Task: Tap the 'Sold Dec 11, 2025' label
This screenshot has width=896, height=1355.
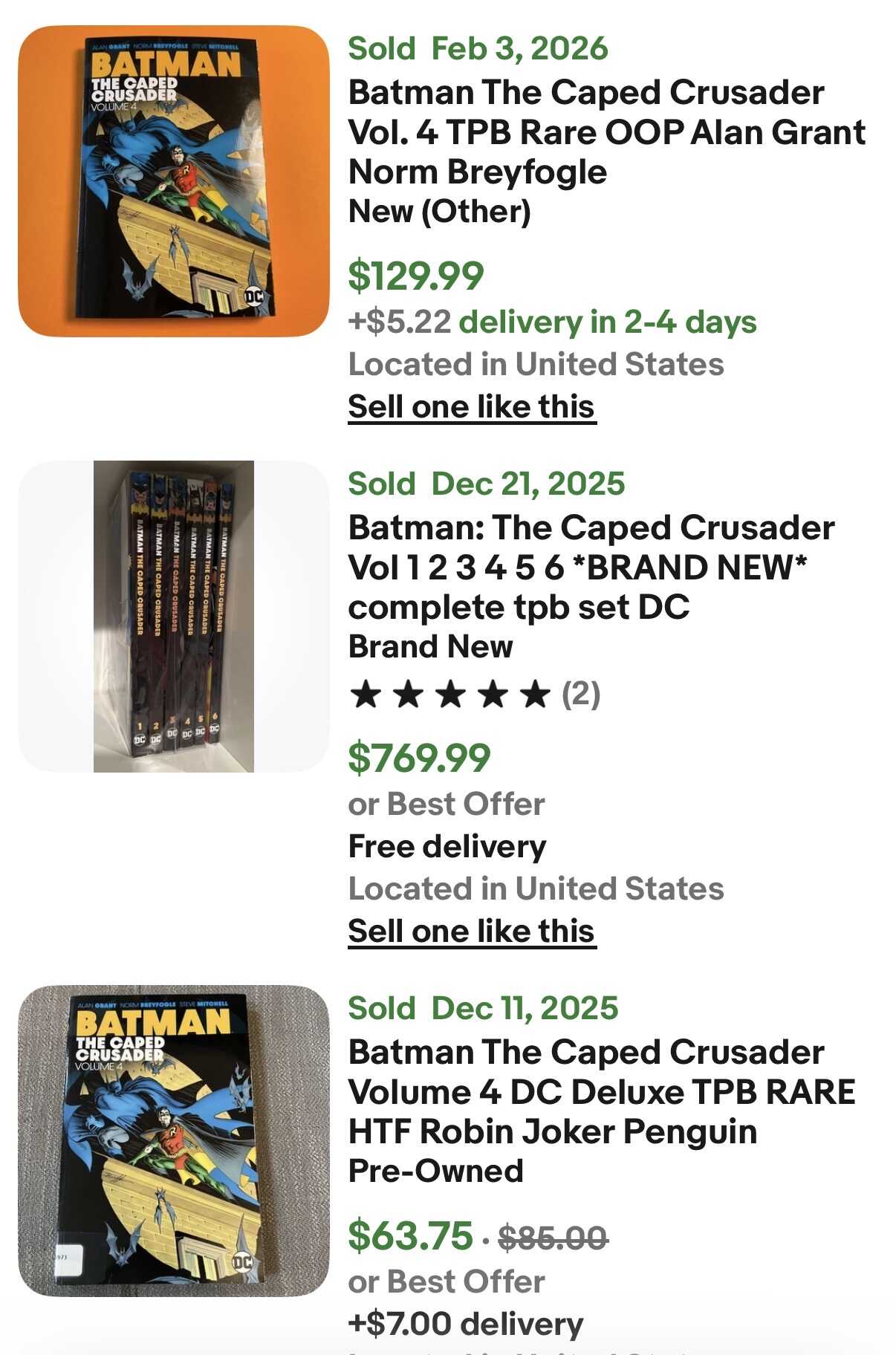Action: coord(483,1009)
